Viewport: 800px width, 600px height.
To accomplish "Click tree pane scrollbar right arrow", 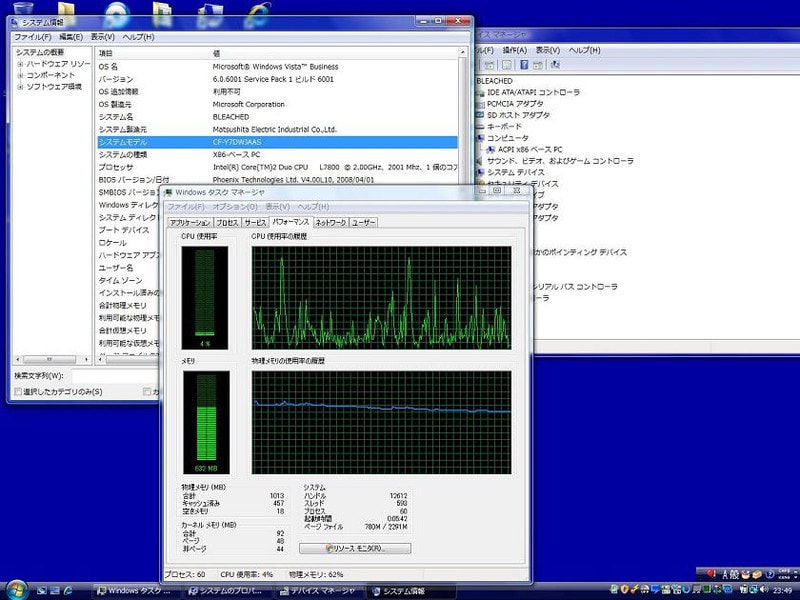I will click(x=86, y=360).
